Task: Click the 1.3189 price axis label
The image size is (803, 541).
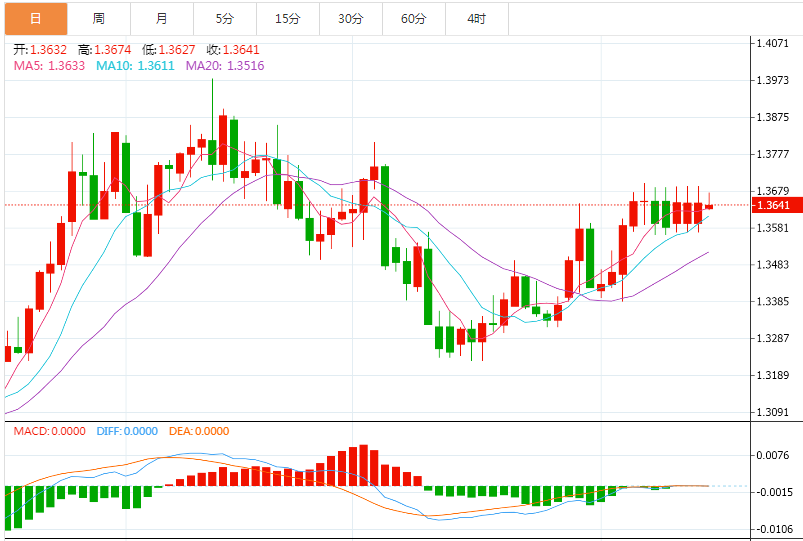Action: coord(773,375)
